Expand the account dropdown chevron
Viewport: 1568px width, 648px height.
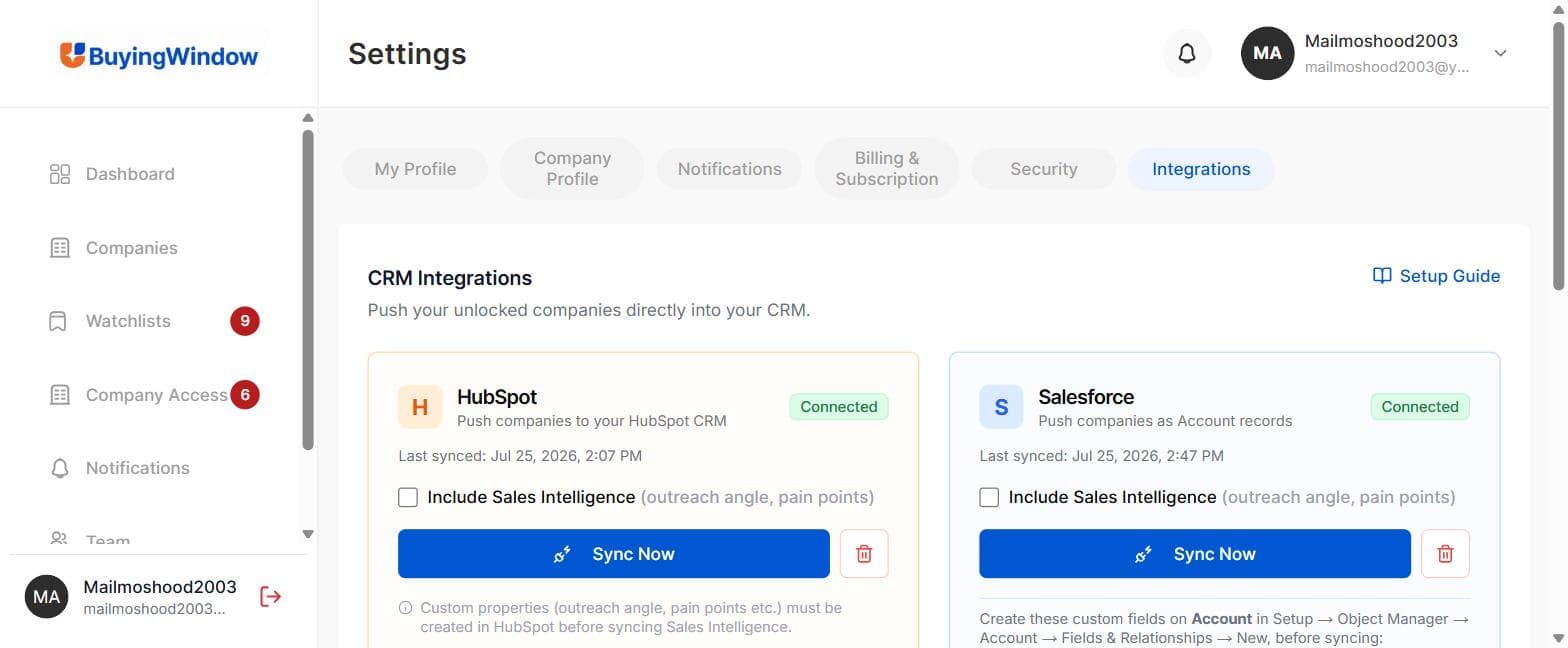coord(1500,54)
